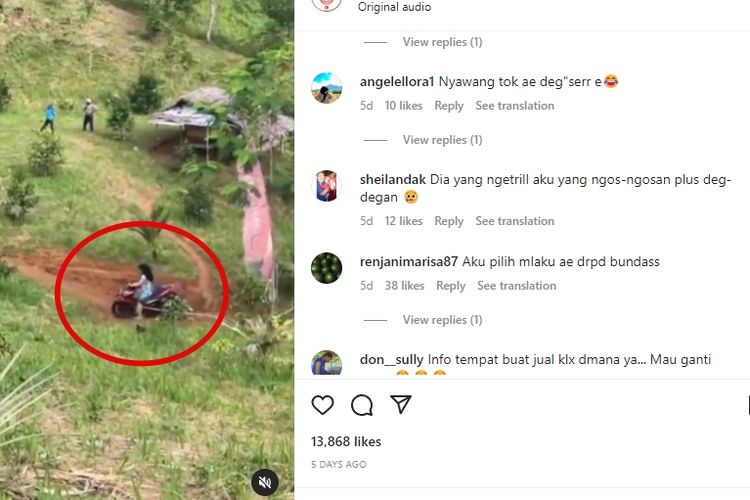This screenshot has width=750, height=500.
Task: Open don__sully's profile avatar
Action: pyautogui.click(x=327, y=363)
